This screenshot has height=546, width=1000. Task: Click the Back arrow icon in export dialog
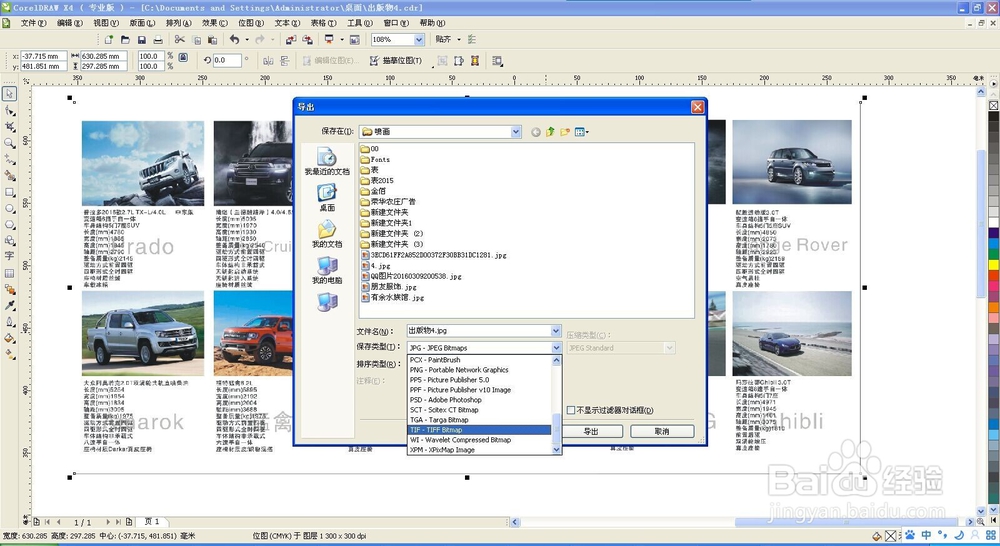(536, 132)
